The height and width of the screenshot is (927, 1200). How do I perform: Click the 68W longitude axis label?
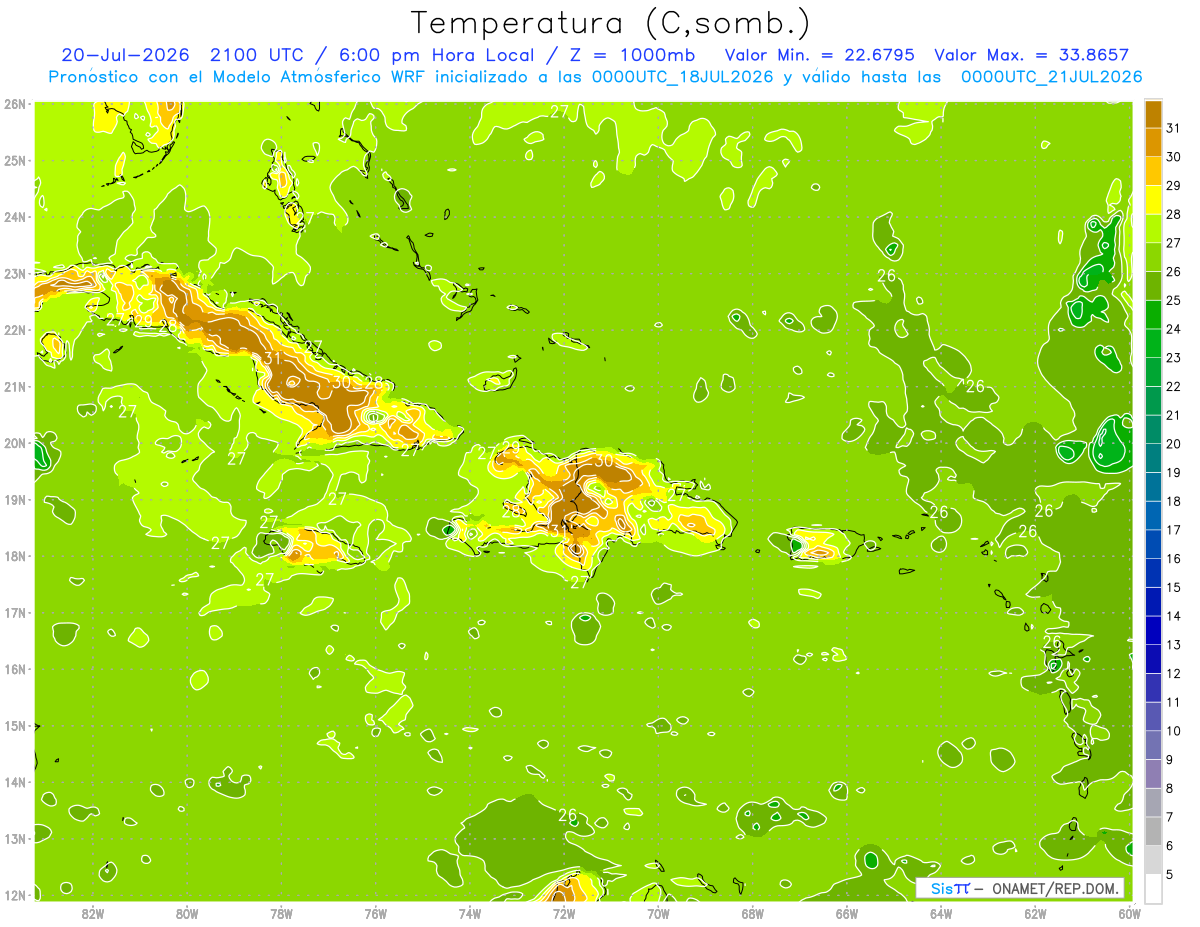tap(752, 912)
